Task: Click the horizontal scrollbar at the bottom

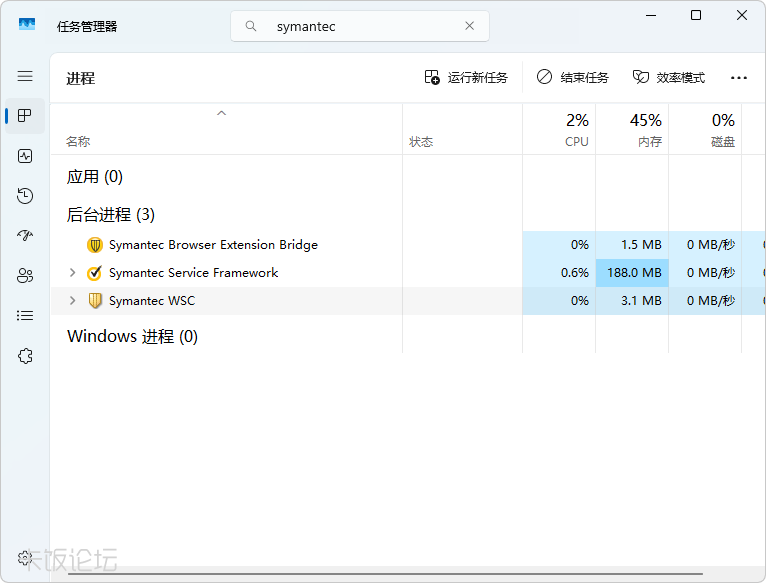Action: [385, 574]
